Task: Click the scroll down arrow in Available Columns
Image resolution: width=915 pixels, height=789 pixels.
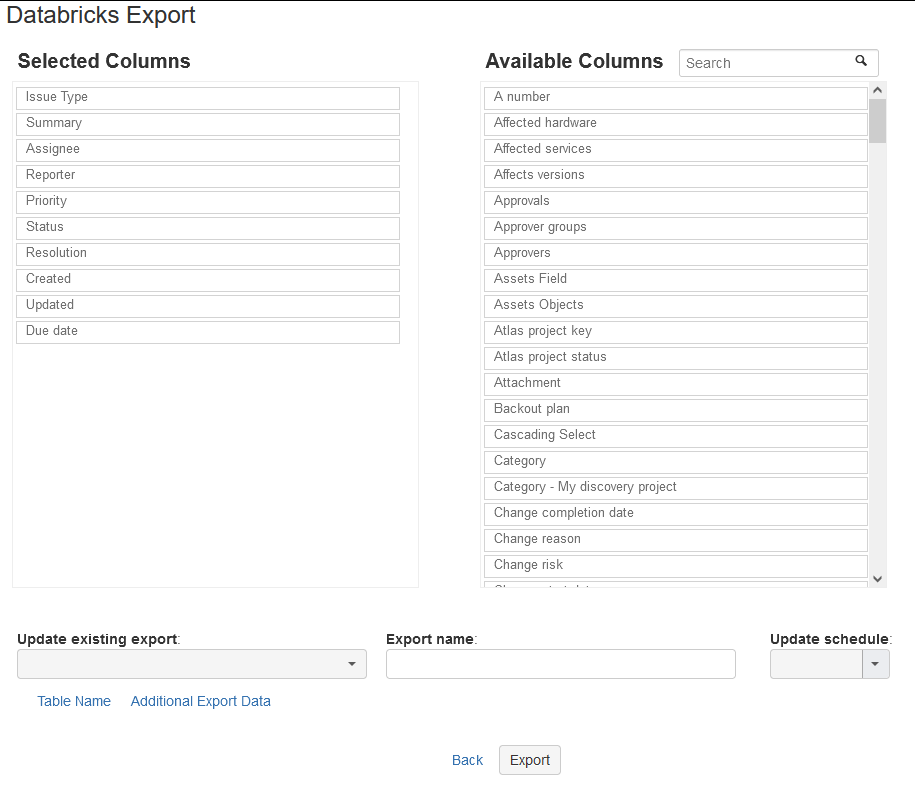Action: pyautogui.click(x=877, y=579)
